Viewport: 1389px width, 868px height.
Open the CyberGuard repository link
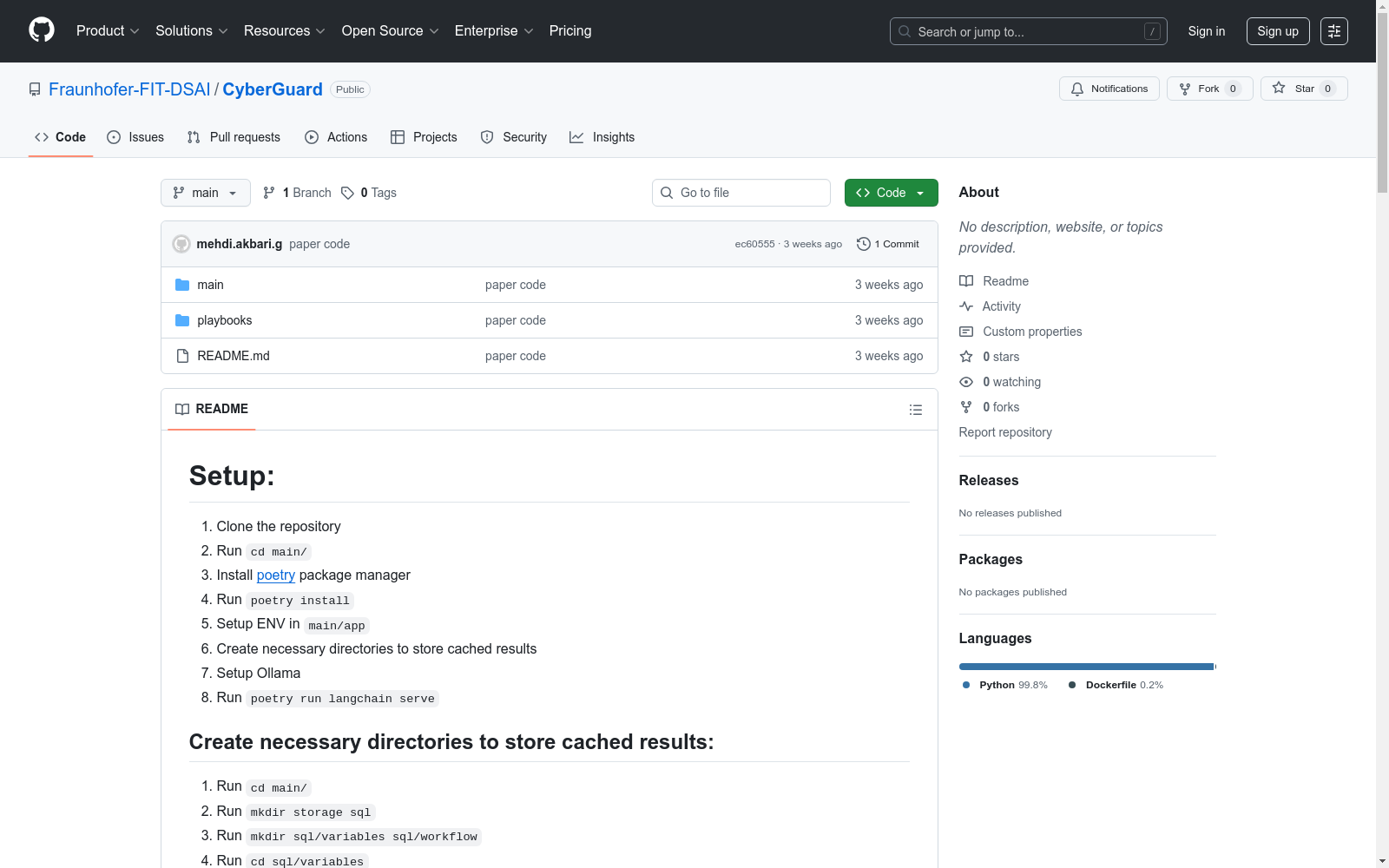[x=273, y=89]
